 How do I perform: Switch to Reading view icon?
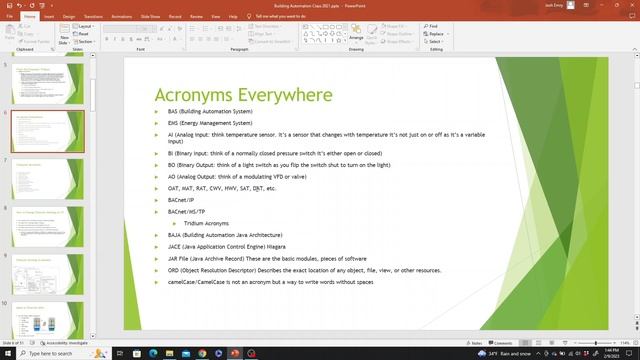[x=551, y=343]
